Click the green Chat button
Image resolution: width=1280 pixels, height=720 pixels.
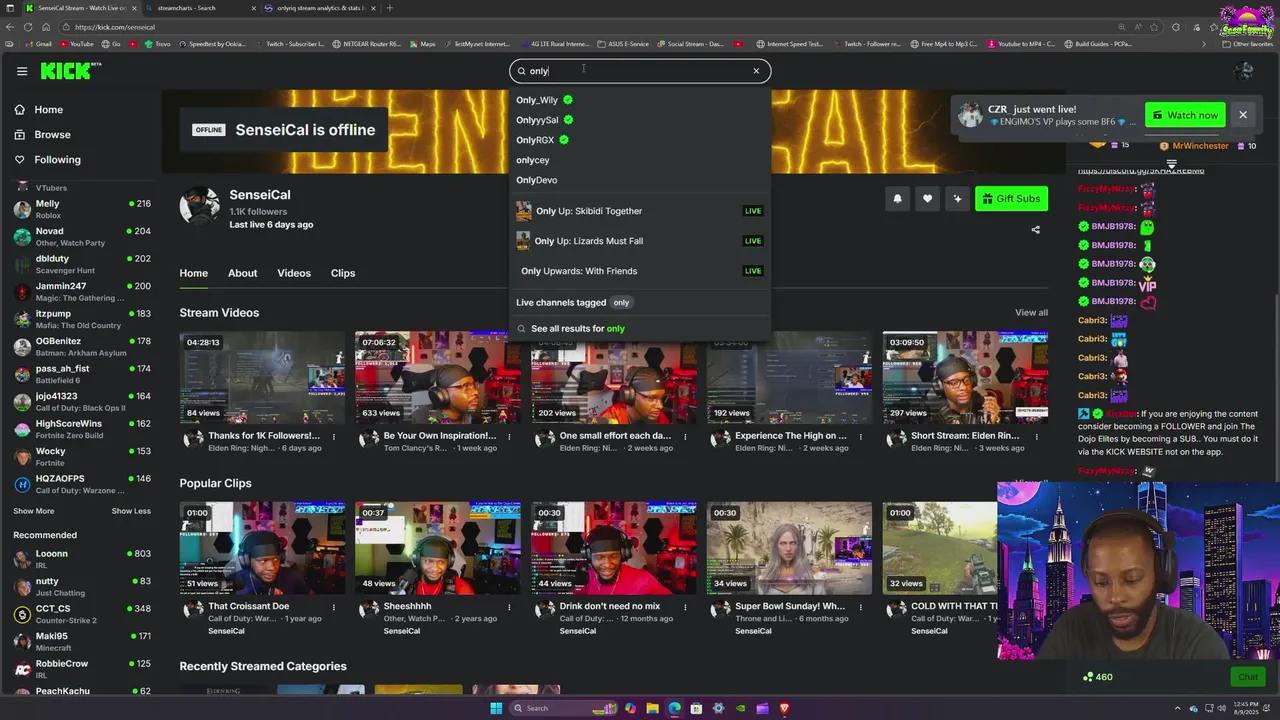(1248, 677)
